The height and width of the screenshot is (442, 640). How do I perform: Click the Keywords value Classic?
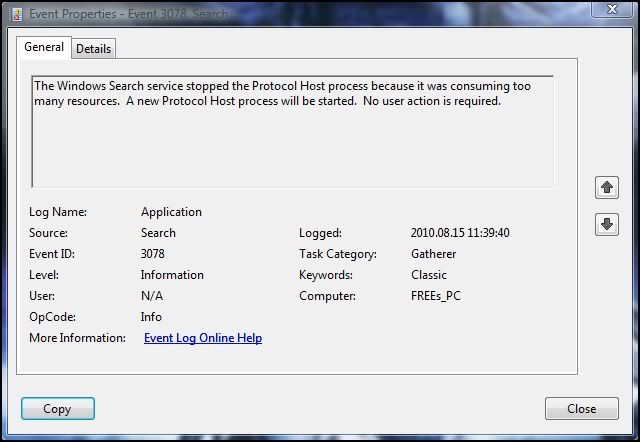point(429,275)
